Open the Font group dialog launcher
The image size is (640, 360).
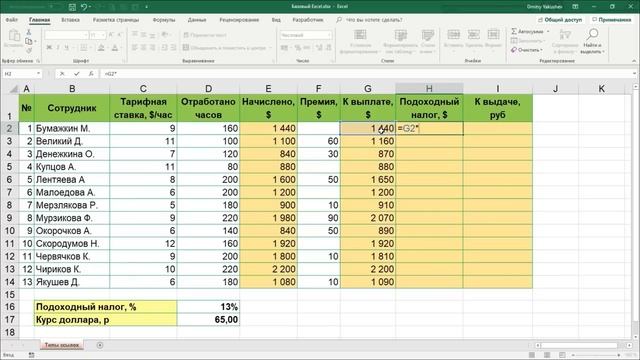[123, 61]
